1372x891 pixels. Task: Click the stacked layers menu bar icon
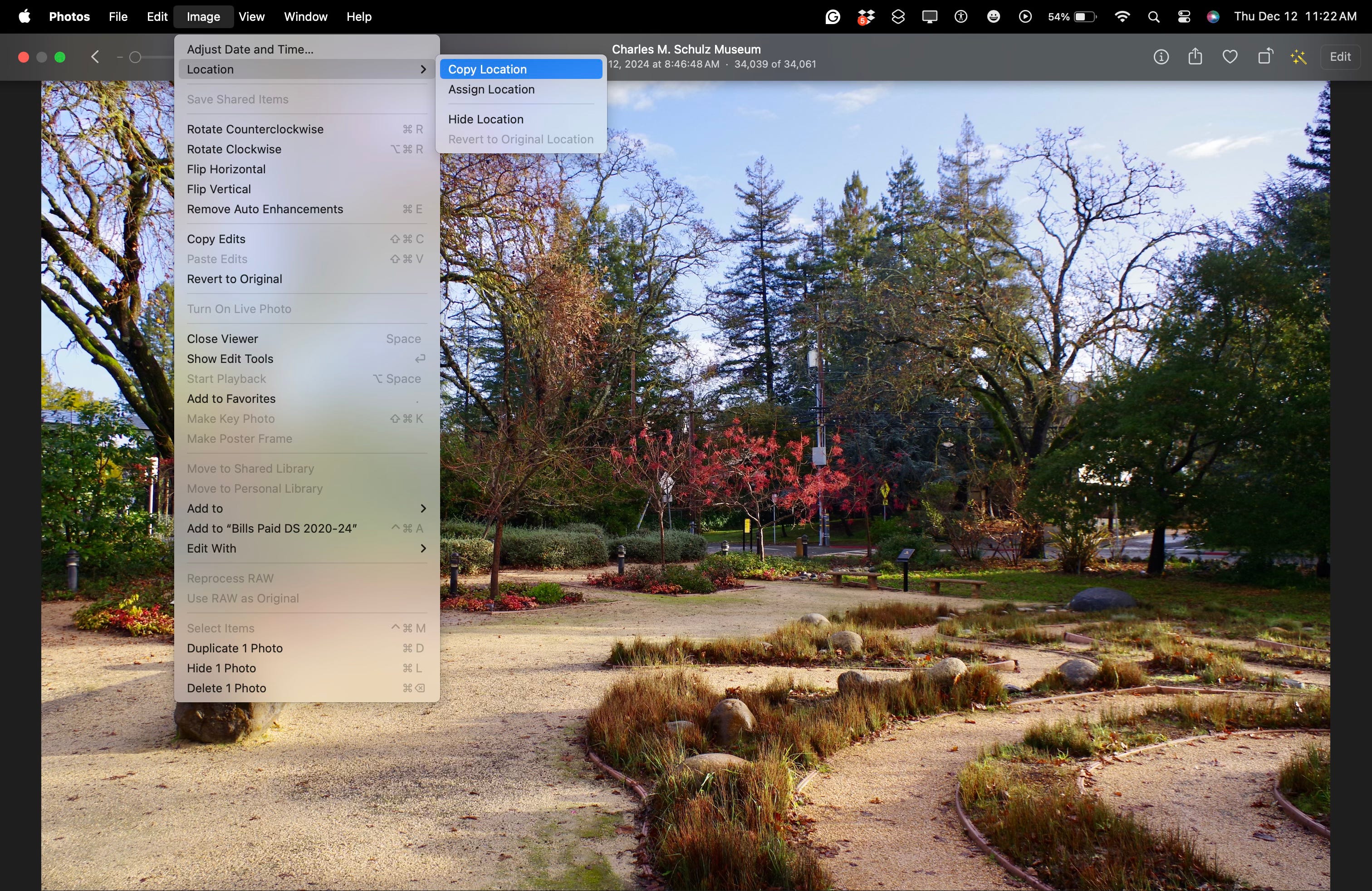point(897,17)
